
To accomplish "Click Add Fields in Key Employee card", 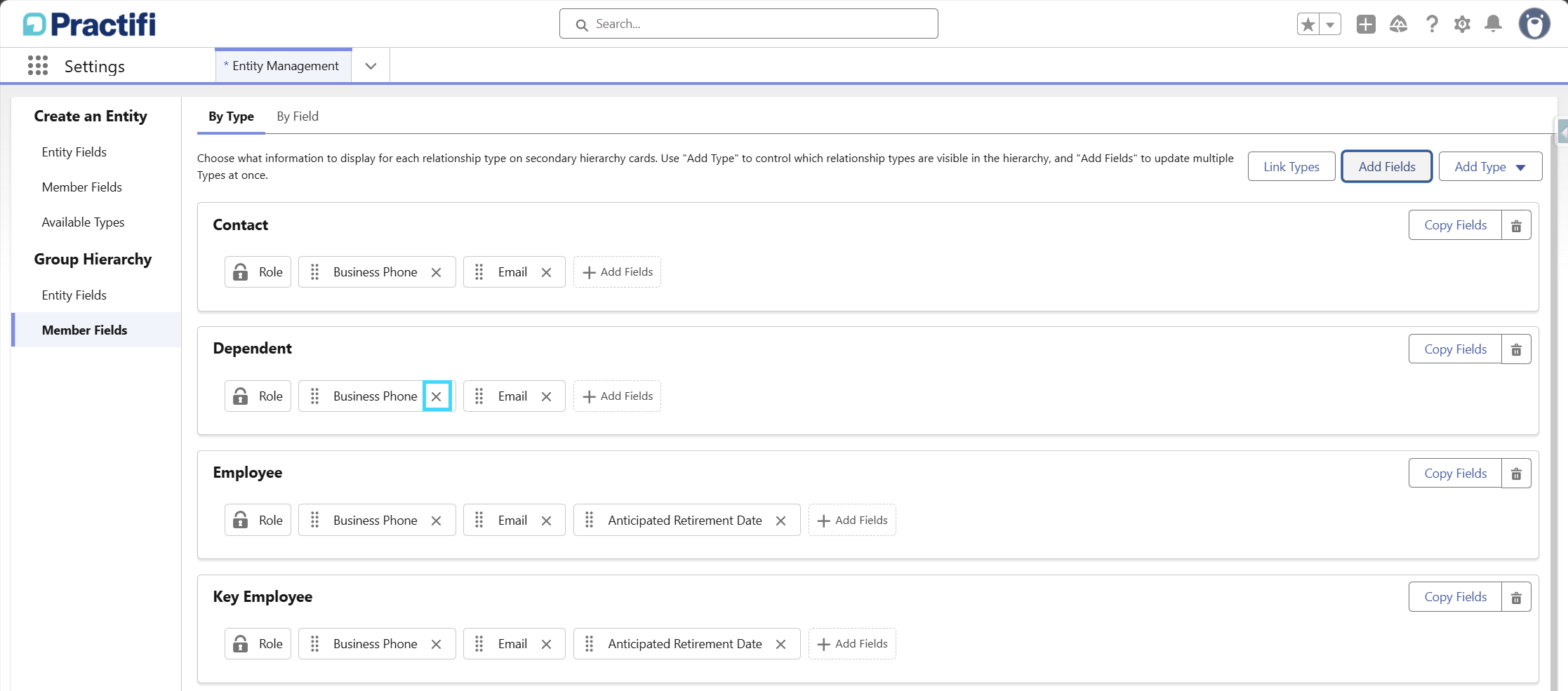I will (852, 644).
